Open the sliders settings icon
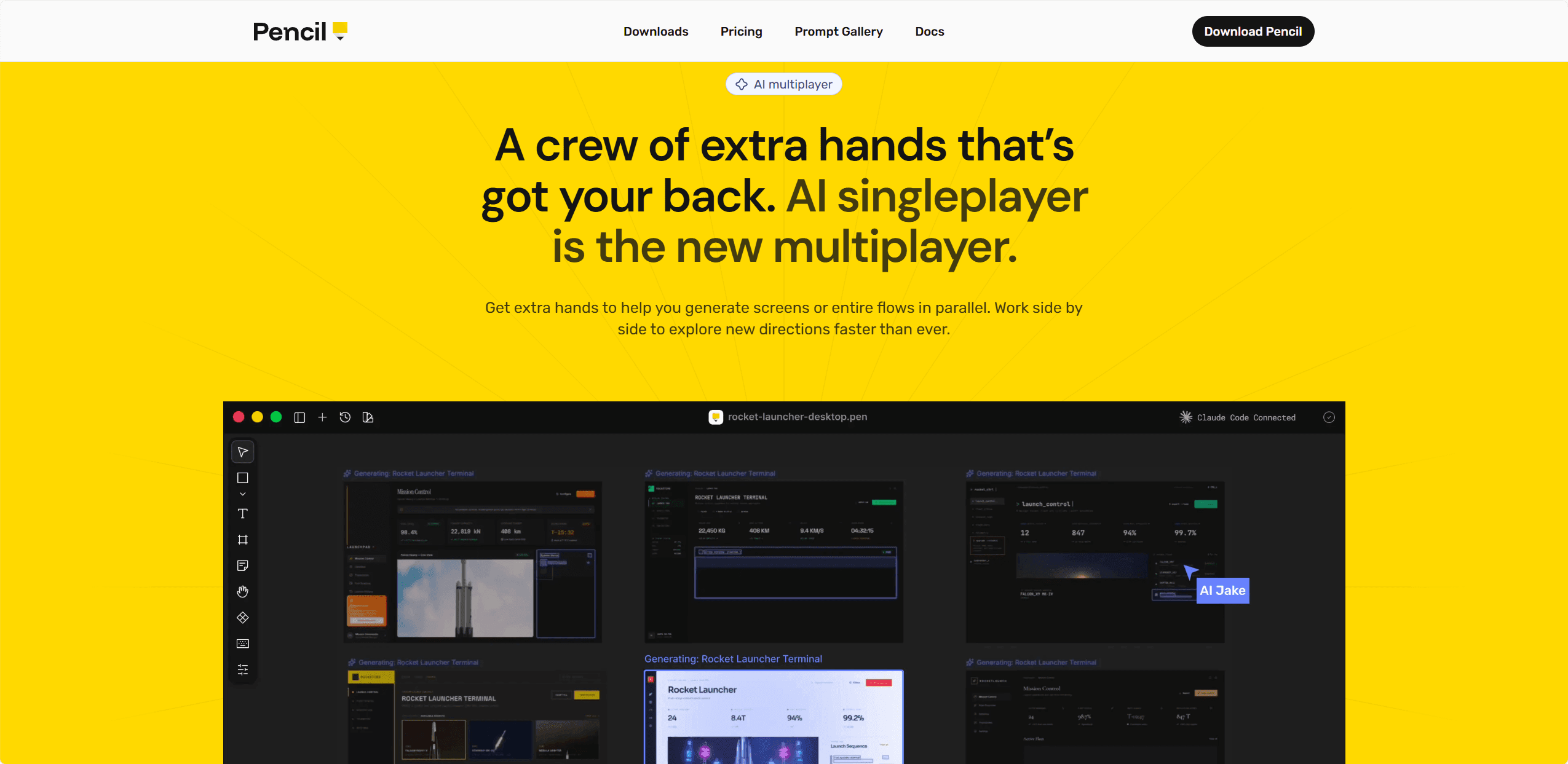This screenshot has height=764, width=1568. (x=243, y=669)
